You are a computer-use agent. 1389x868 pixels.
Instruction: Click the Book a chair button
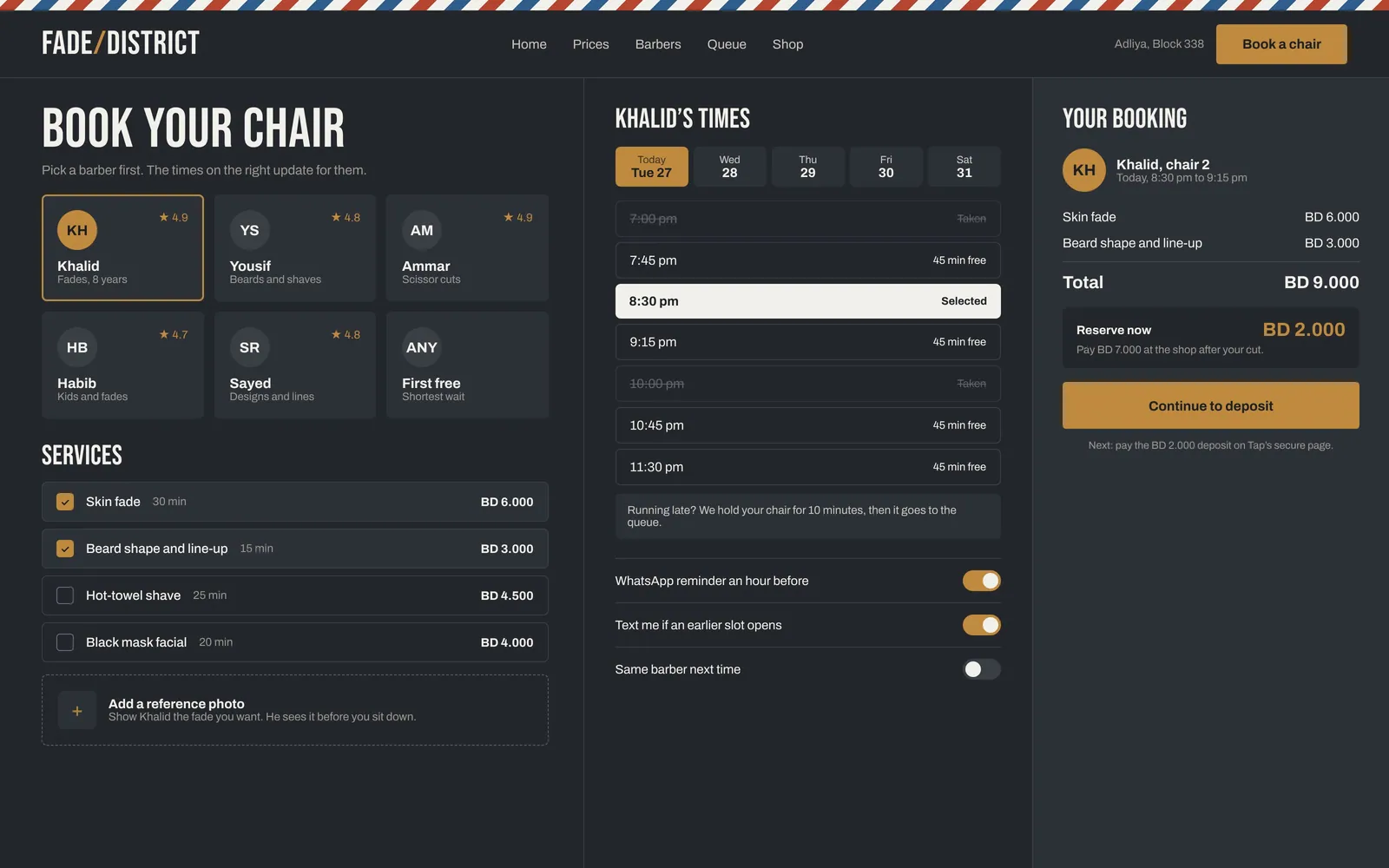(1281, 44)
